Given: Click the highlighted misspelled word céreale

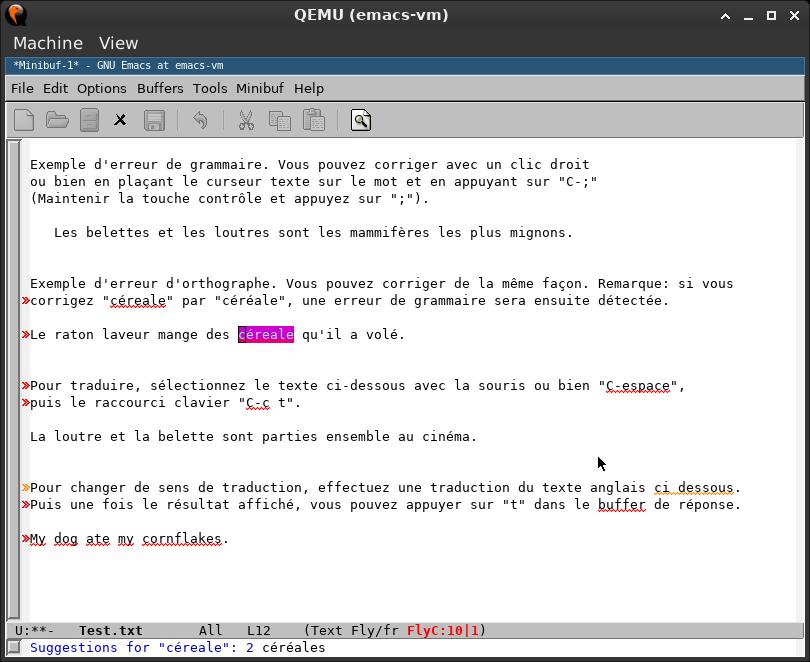Looking at the screenshot, I should tap(265, 334).
